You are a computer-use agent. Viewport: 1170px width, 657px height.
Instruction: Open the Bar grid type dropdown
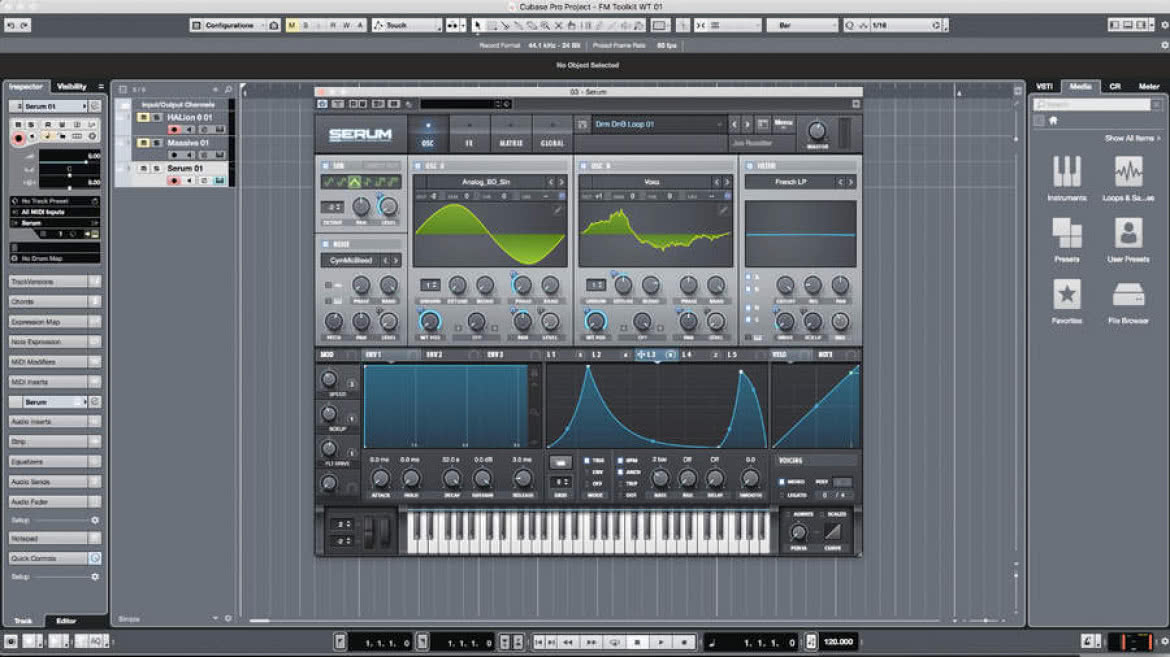click(802, 25)
